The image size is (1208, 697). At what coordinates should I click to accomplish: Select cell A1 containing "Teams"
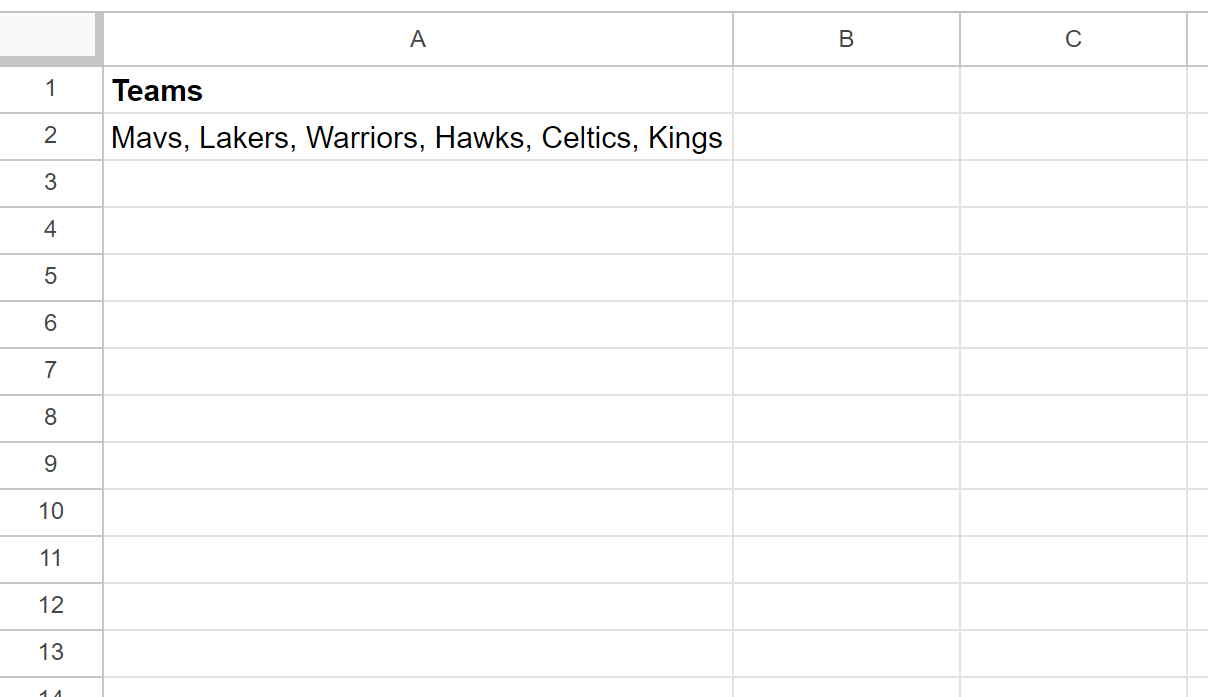pyautogui.click(x=417, y=90)
